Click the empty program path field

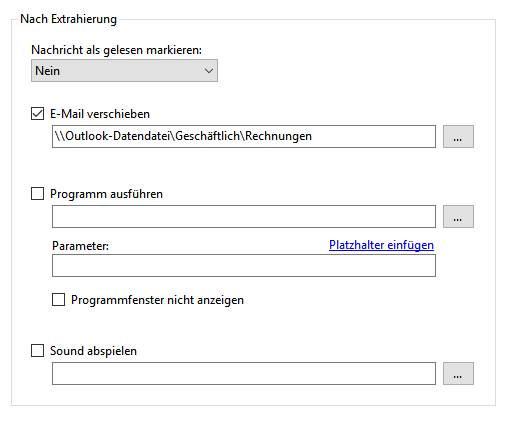tap(244, 217)
